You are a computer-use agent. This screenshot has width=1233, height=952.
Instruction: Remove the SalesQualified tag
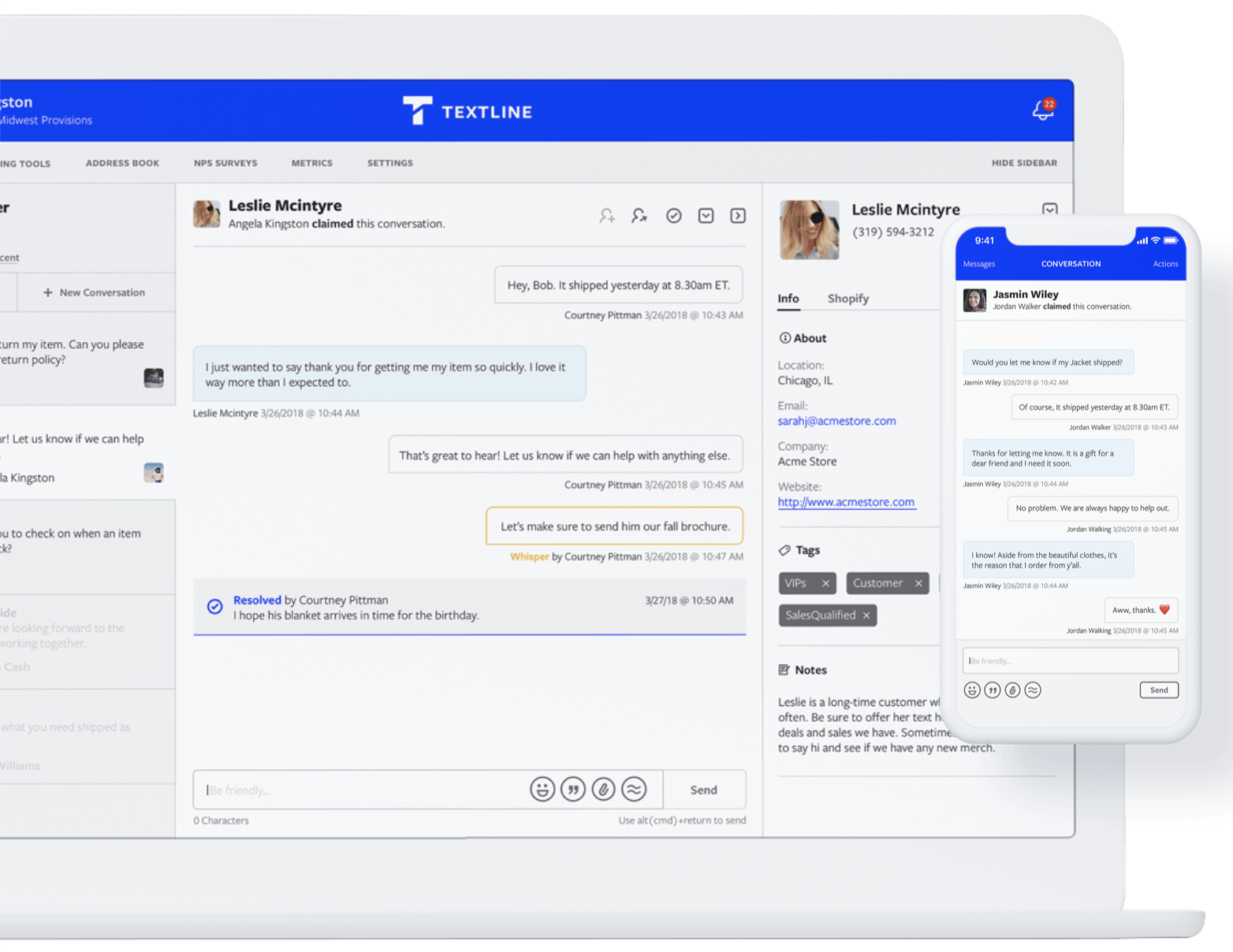[x=866, y=615]
